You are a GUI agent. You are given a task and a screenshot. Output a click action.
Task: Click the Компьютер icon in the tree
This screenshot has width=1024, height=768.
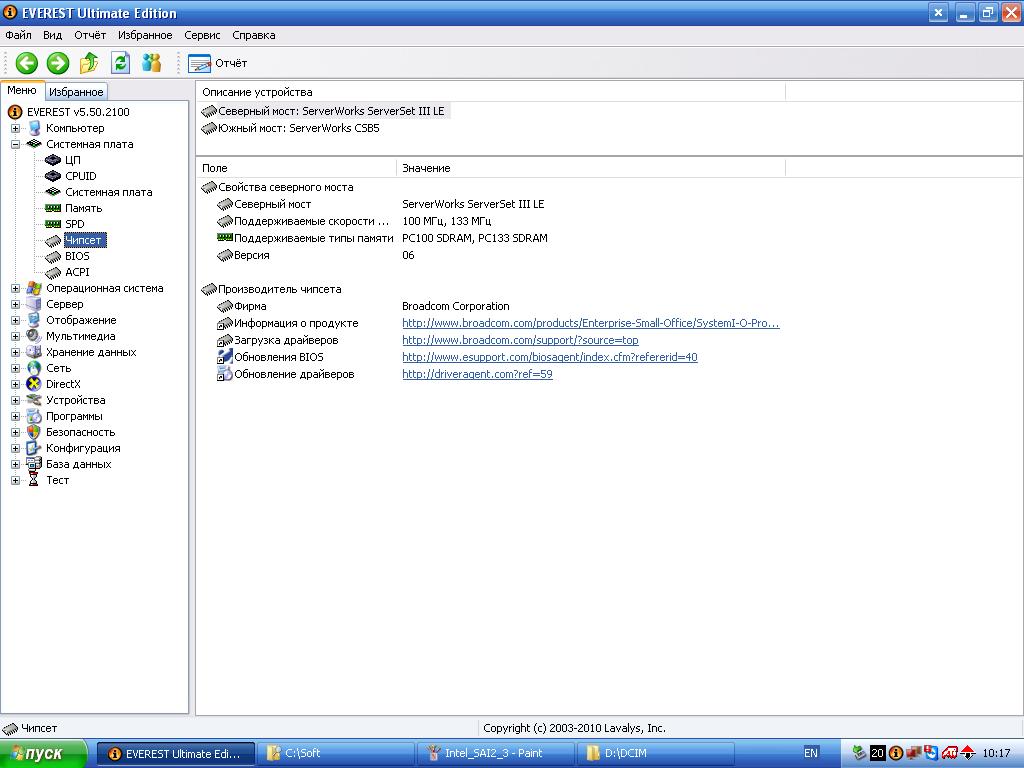point(34,128)
